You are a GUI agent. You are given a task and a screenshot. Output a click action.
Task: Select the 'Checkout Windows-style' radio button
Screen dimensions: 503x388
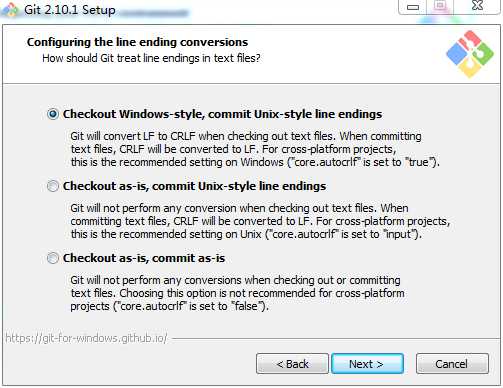(x=53, y=114)
